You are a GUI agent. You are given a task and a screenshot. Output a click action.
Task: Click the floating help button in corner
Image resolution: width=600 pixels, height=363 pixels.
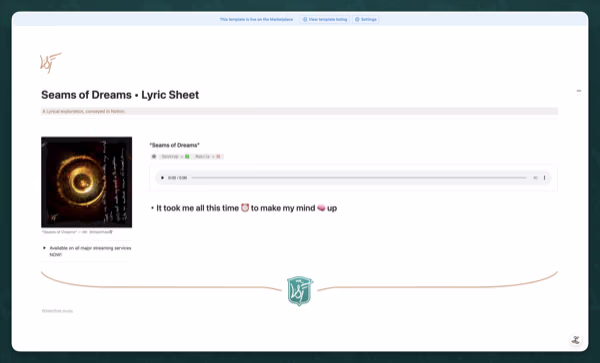pyautogui.click(x=576, y=340)
